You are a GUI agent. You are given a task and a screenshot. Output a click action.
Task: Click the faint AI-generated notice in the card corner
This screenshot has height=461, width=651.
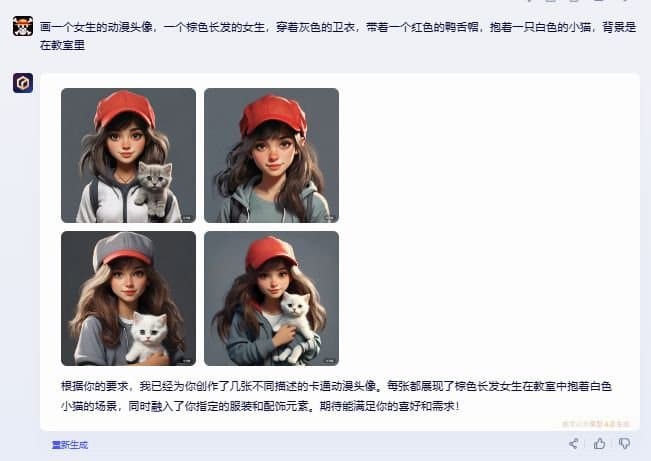[596, 424]
